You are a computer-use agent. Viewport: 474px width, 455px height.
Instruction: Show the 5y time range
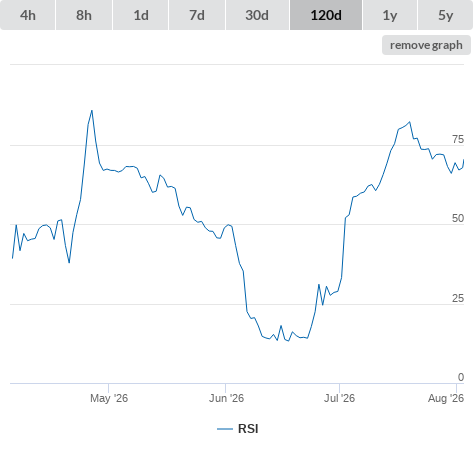pyautogui.click(x=445, y=15)
